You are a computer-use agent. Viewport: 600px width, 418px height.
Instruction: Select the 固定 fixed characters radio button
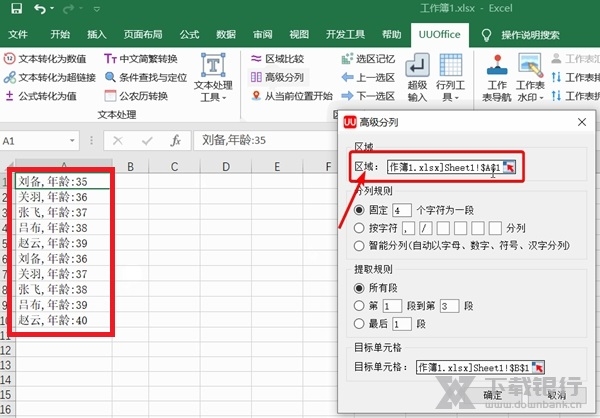359,210
